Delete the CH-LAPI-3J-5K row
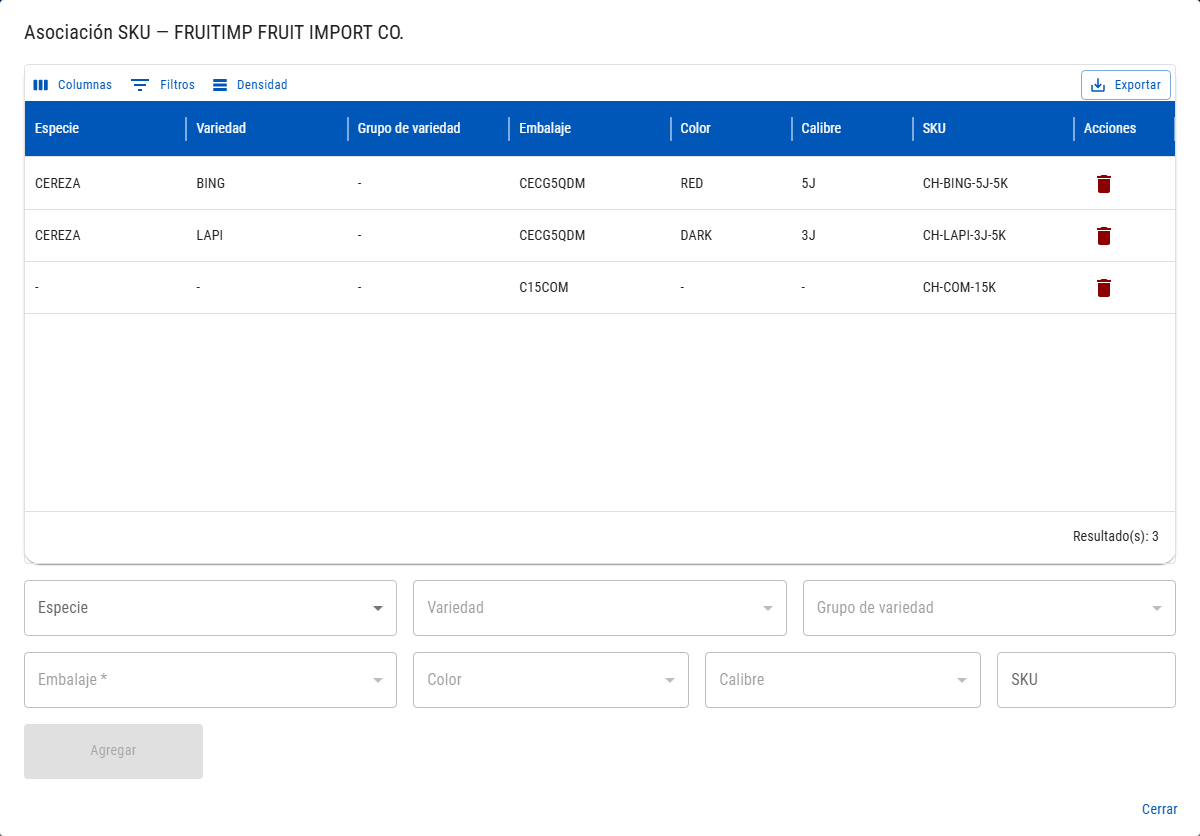 (1103, 236)
